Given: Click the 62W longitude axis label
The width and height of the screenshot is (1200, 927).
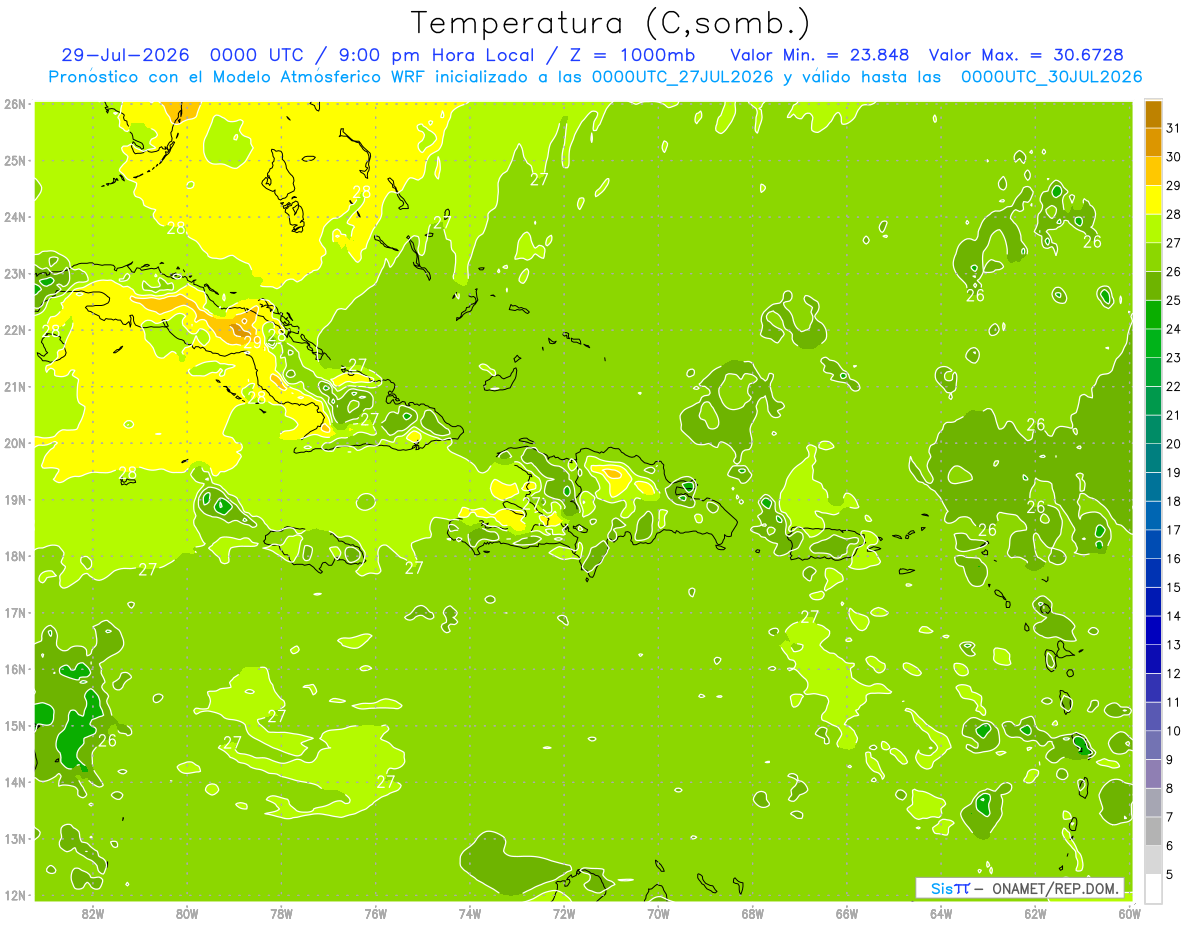Looking at the screenshot, I should [1035, 913].
